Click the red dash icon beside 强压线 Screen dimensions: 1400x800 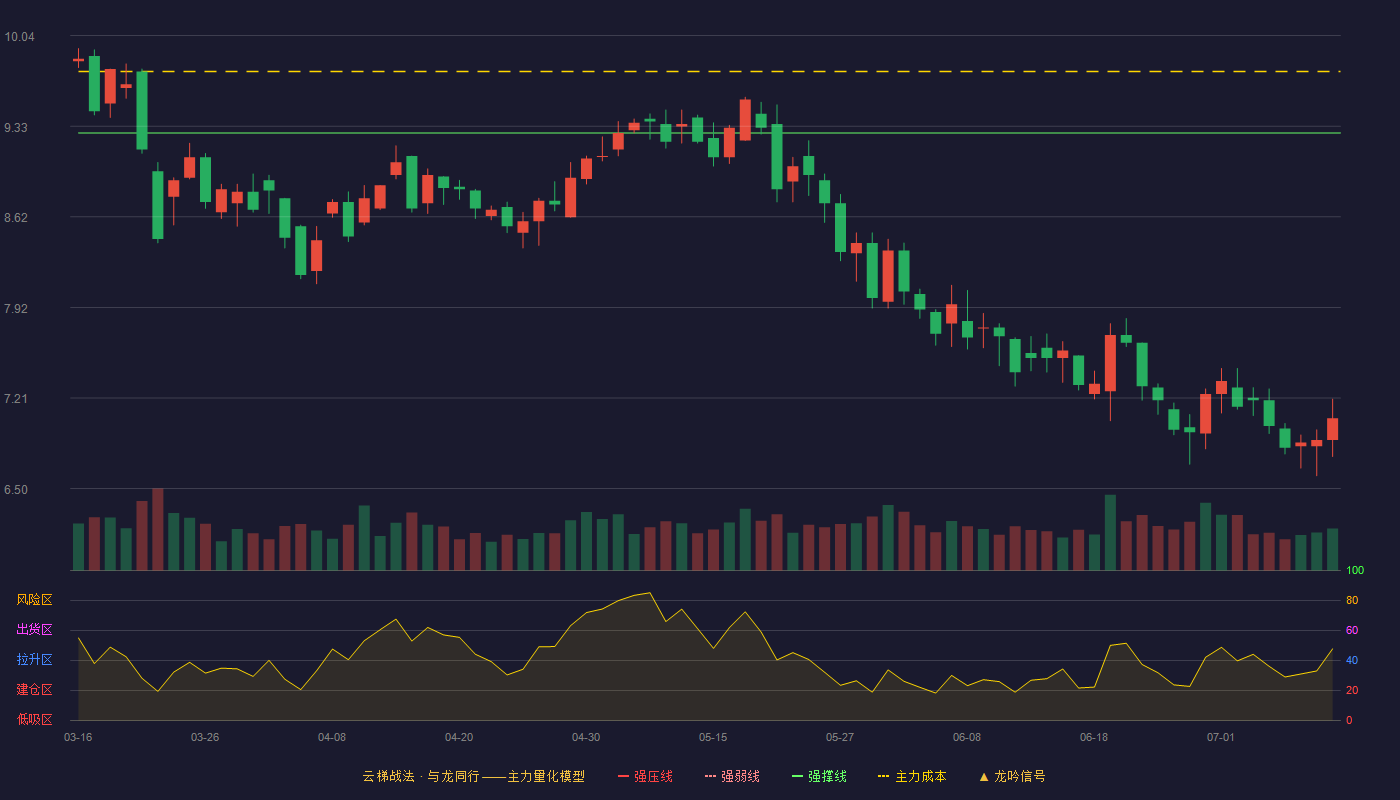[x=624, y=776]
